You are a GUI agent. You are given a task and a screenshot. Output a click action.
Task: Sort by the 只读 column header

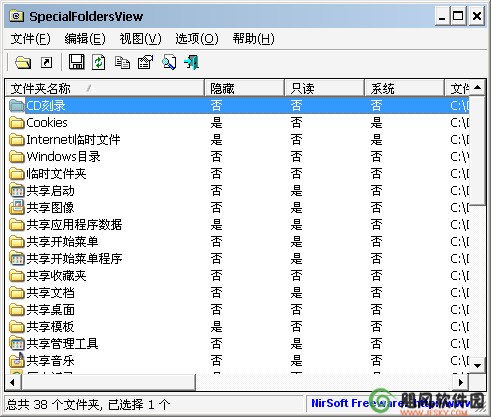324,88
